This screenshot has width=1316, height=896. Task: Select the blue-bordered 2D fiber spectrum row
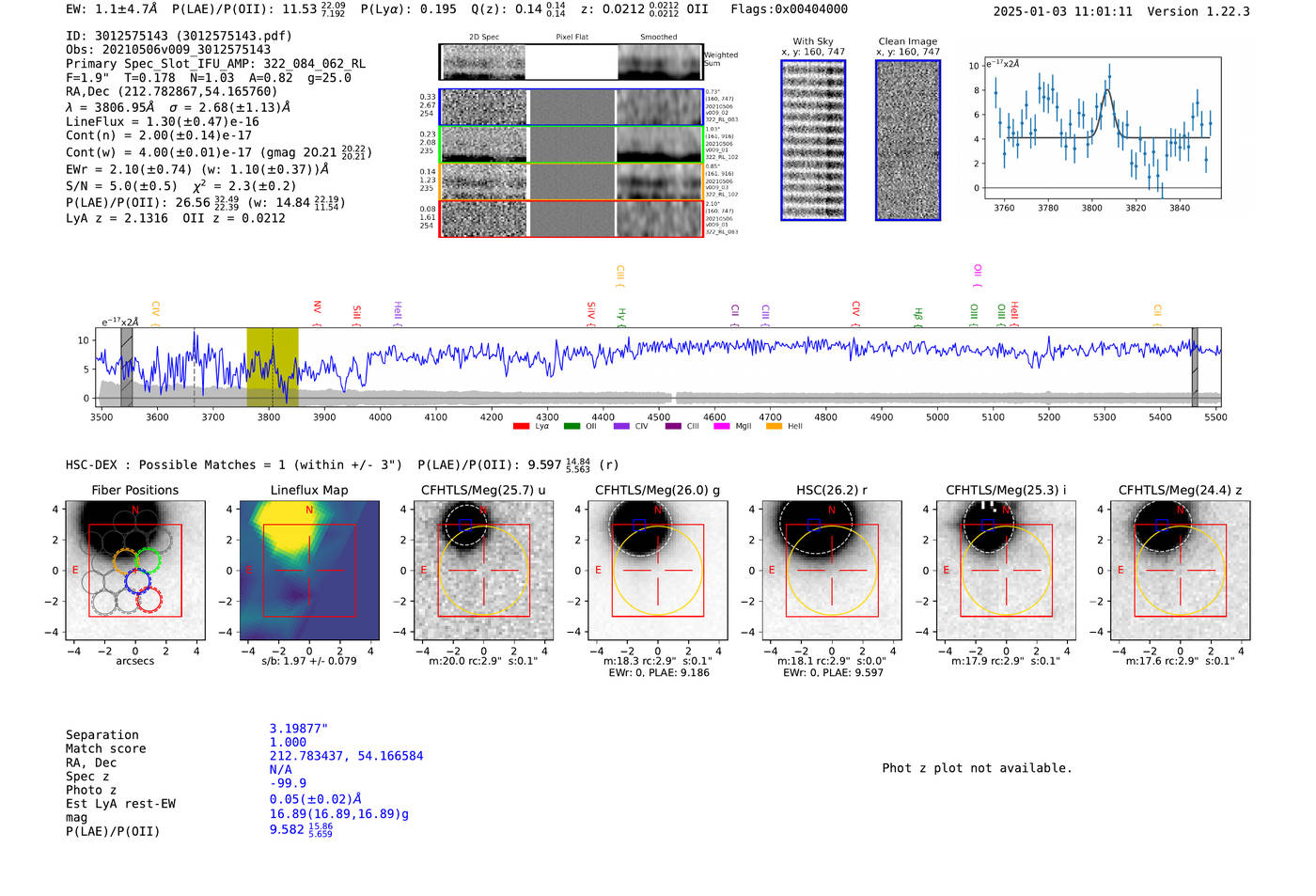572,107
